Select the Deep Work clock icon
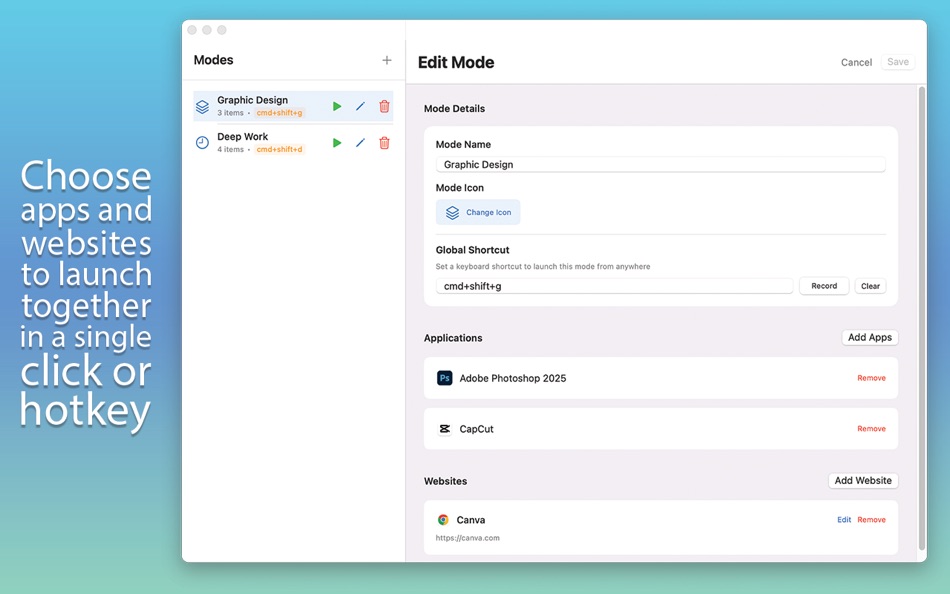Screen dimensions: 950x594 click(x=202, y=143)
